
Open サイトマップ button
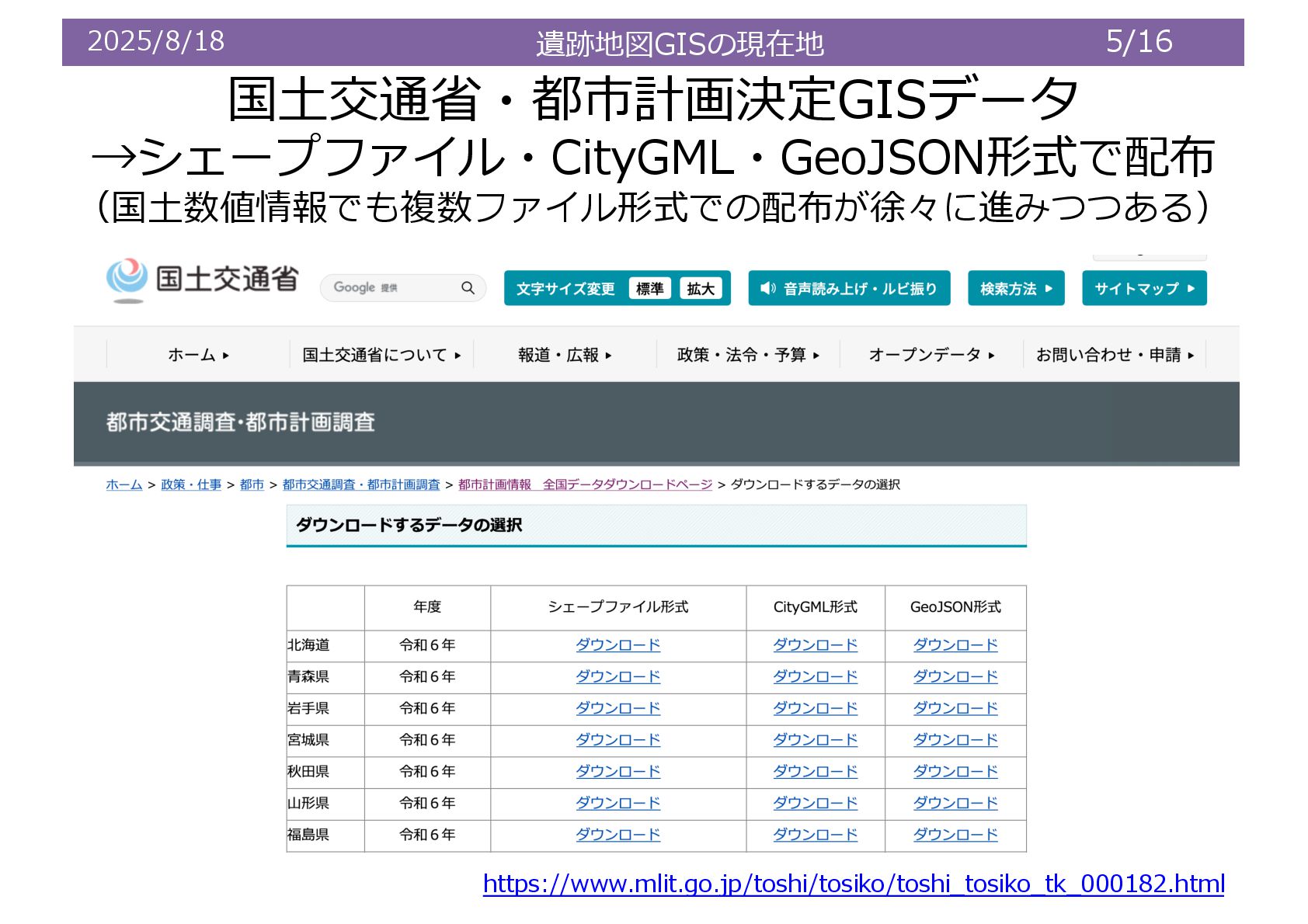coord(1144,289)
